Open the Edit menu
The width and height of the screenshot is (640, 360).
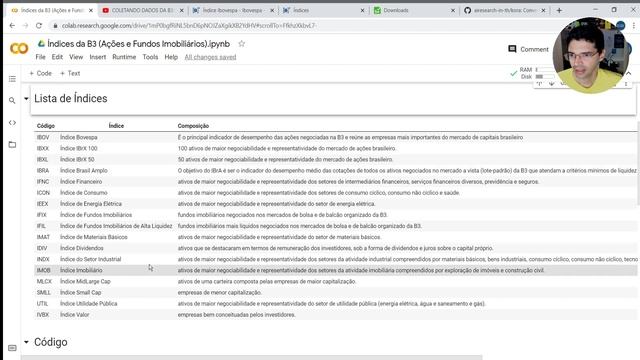coord(57,57)
